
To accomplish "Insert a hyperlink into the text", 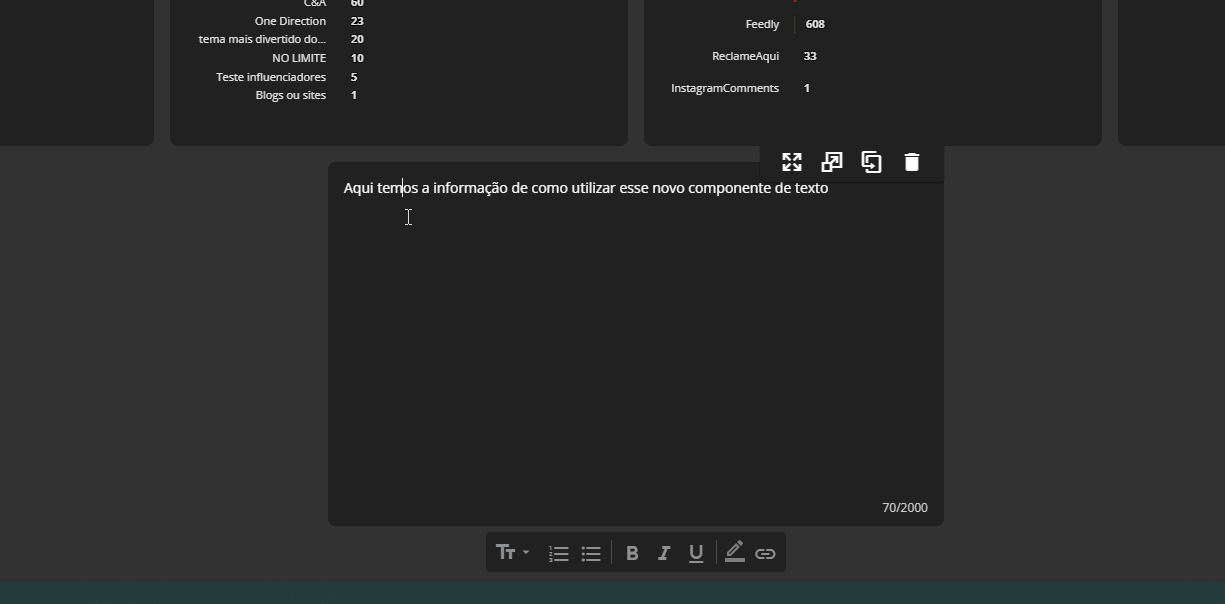I will coord(765,553).
